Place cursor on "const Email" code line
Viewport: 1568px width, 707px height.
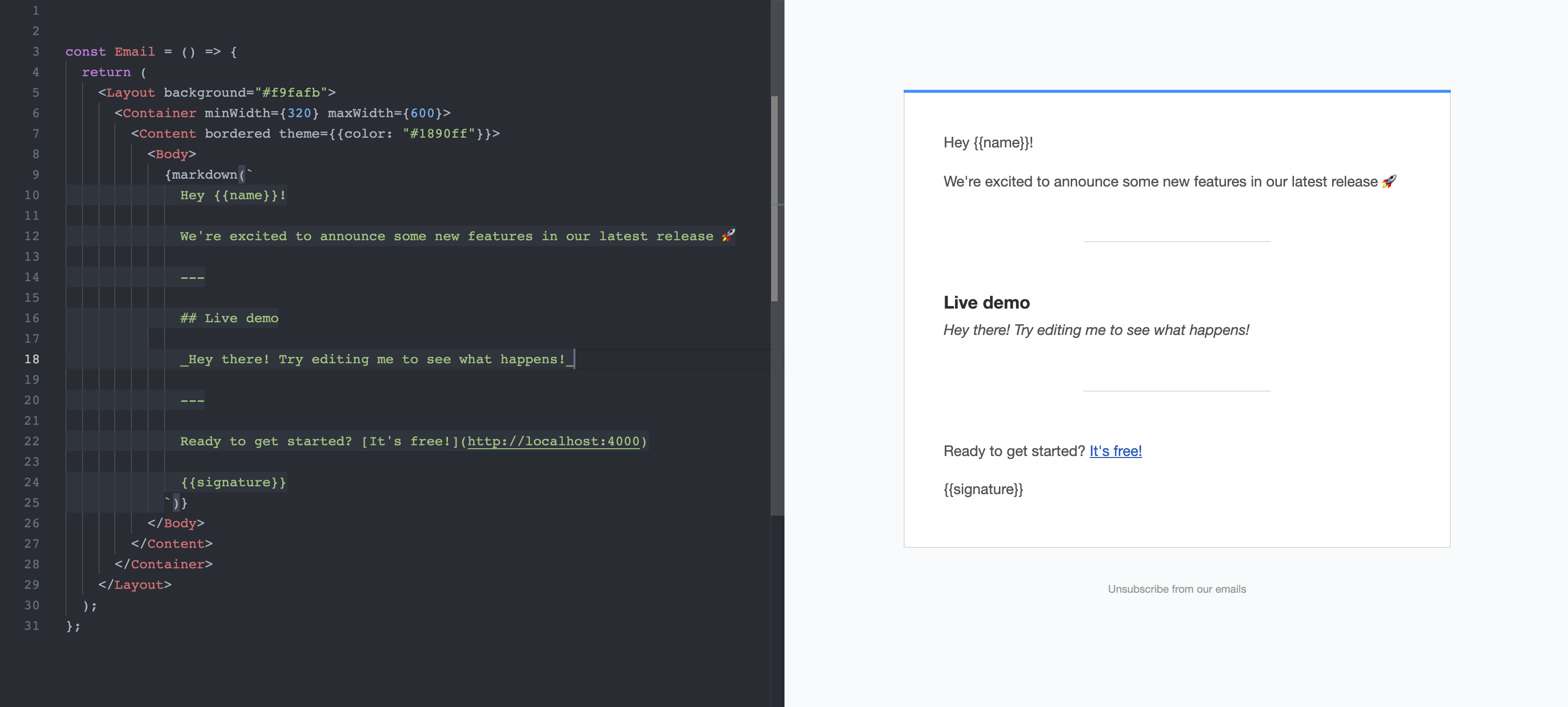point(151,52)
